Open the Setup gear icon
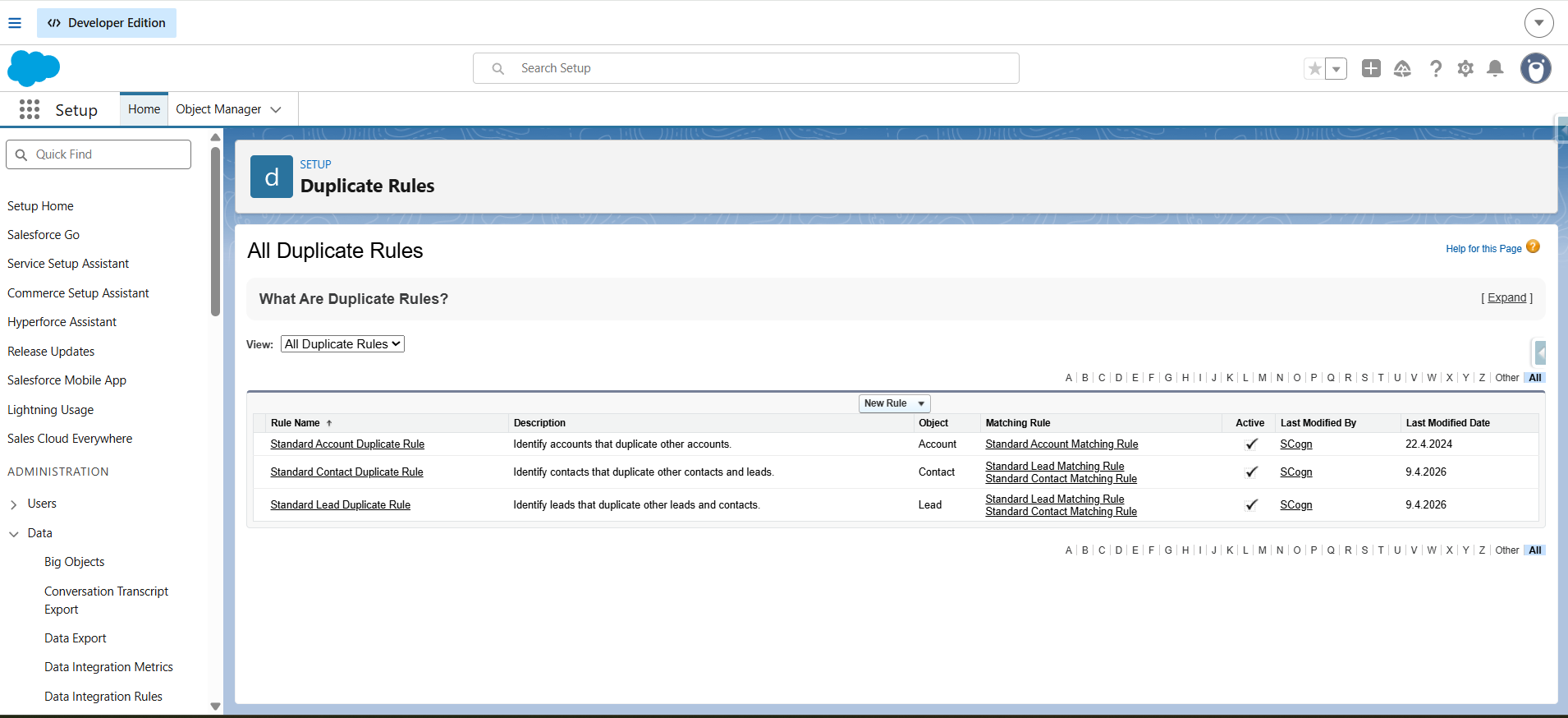The image size is (1568, 718). pos(1465,68)
